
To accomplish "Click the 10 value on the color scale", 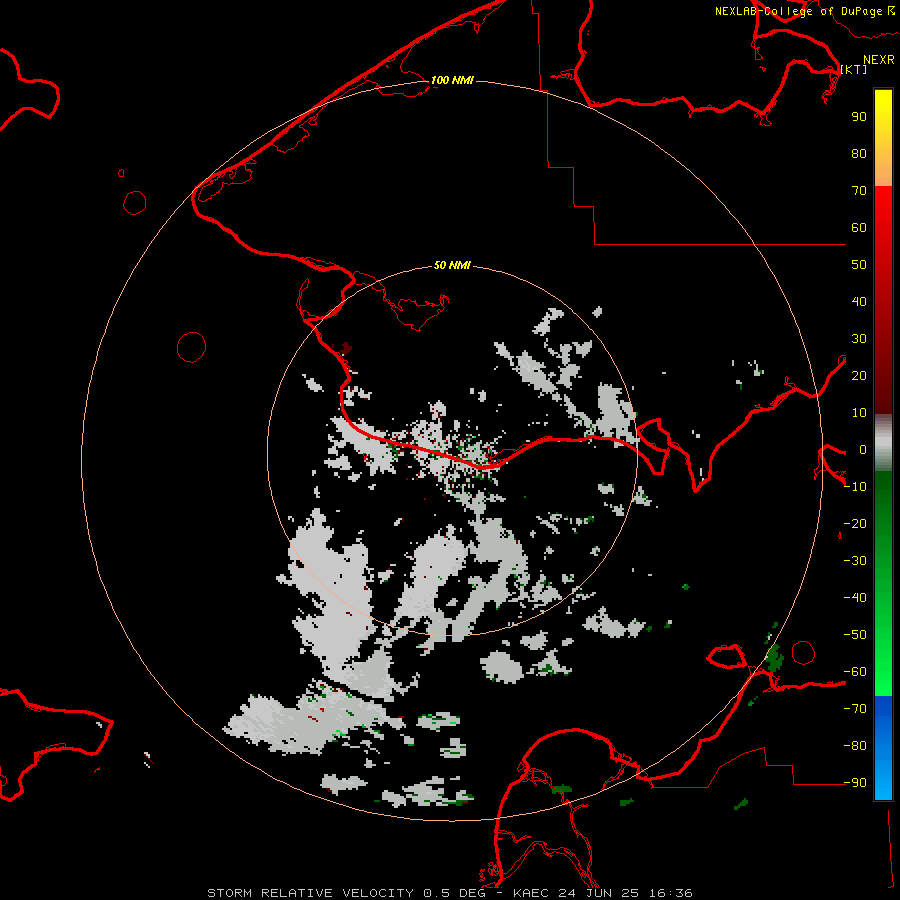I will point(859,413).
